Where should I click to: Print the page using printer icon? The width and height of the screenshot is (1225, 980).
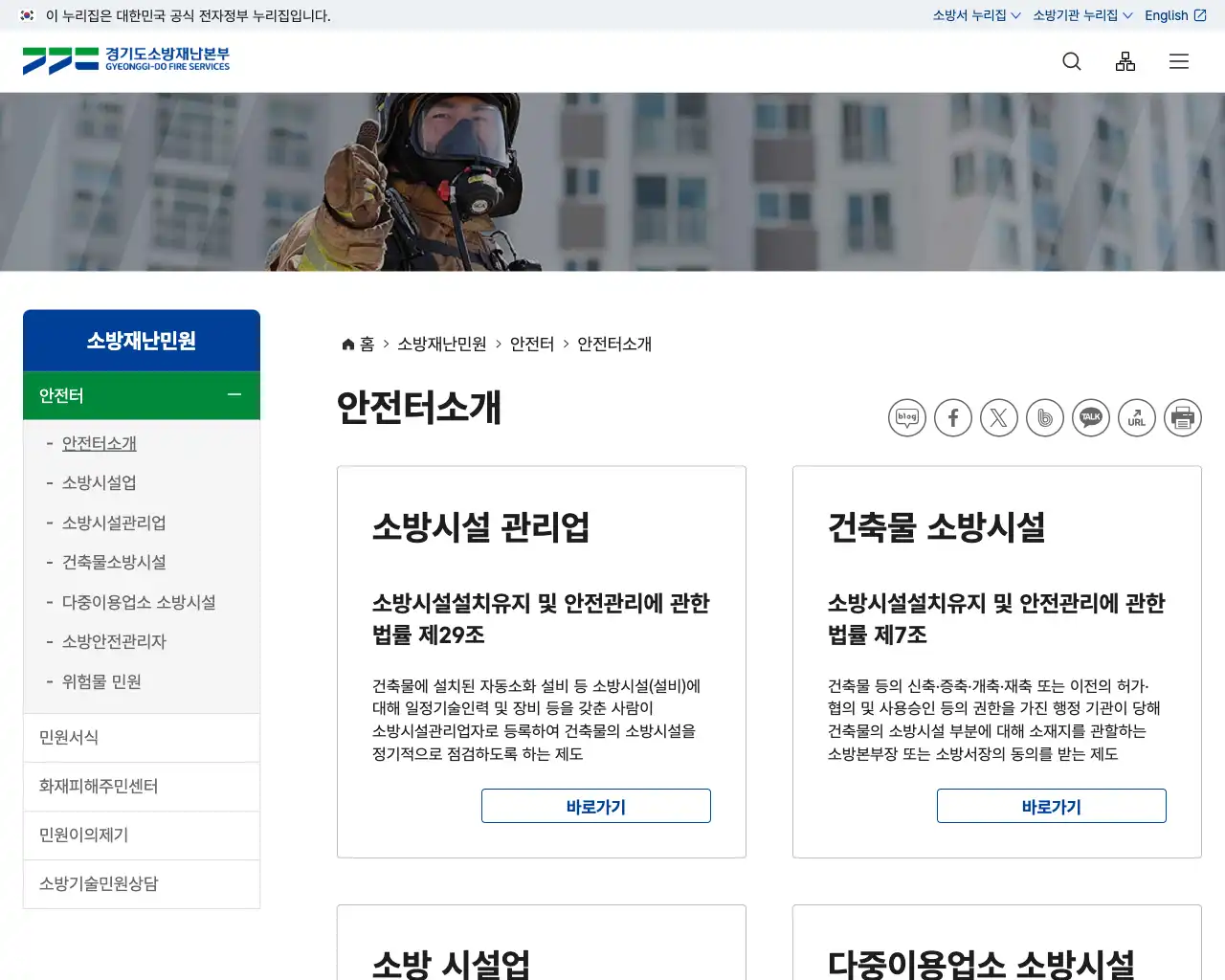click(x=1183, y=418)
